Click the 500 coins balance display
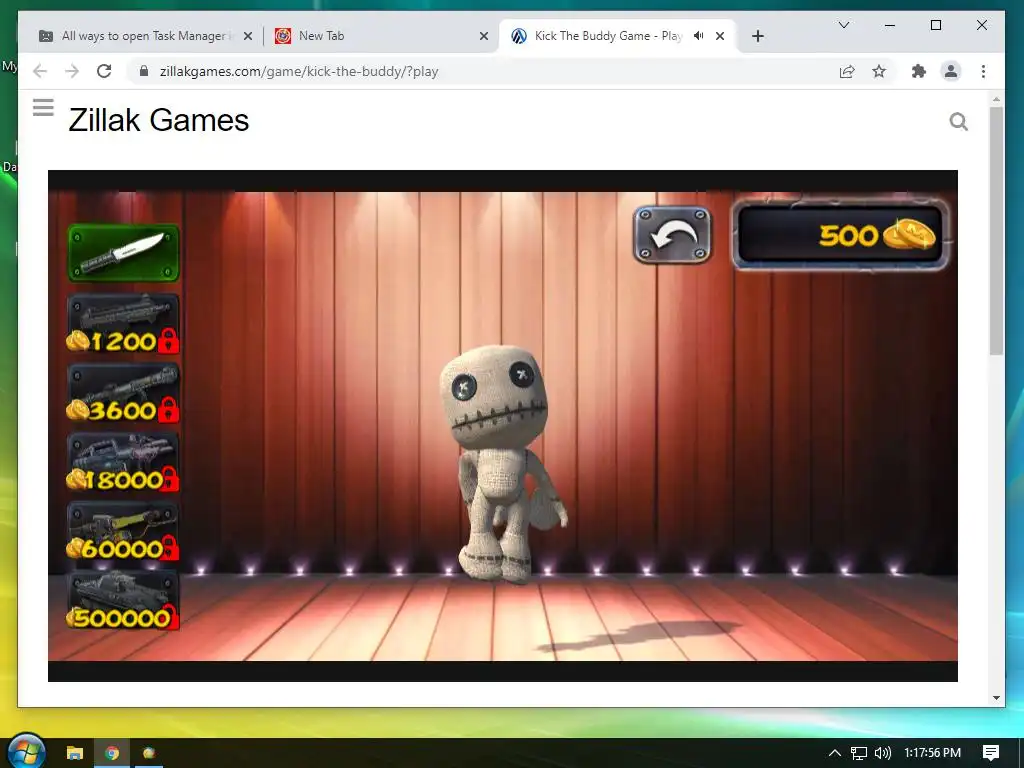The width and height of the screenshot is (1024, 768). coord(840,235)
